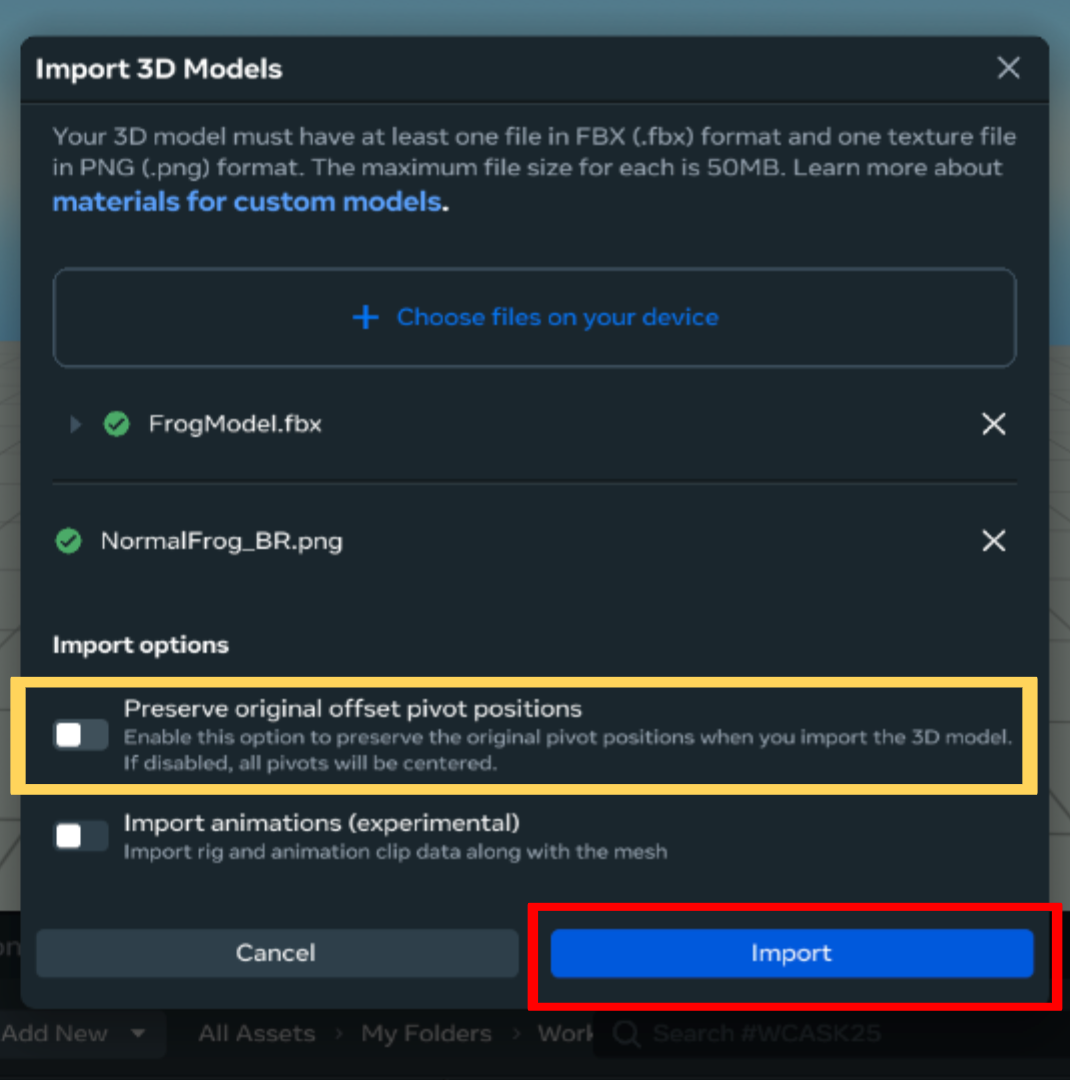Navigate to My Folders breadcrumb
The image size is (1070, 1080).
pyautogui.click(x=427, y=1034)
